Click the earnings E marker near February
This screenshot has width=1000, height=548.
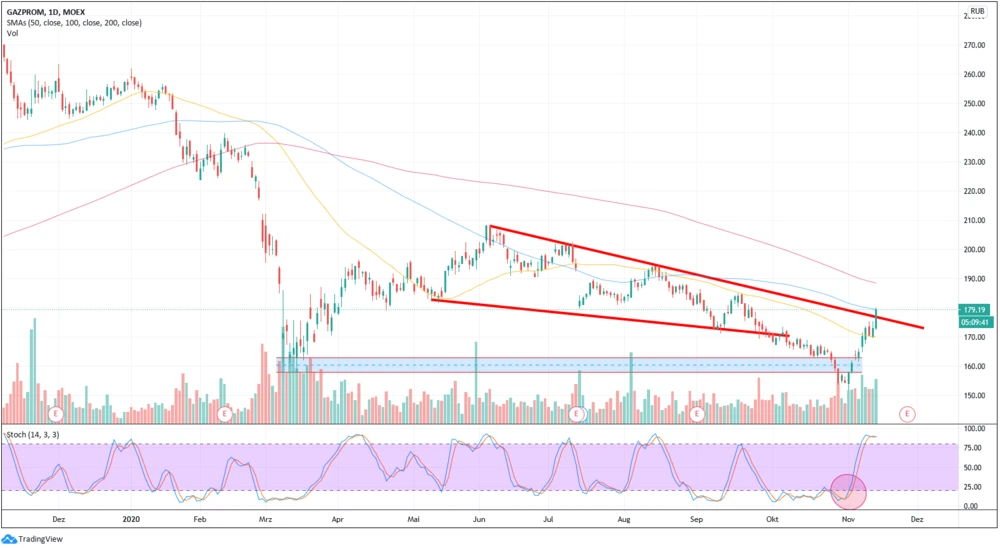[x=224, y=412]
